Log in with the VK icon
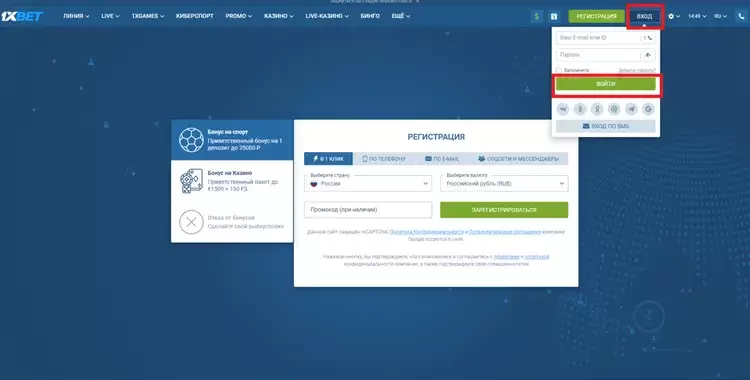The height and width of the screenshot is (380, 750). (x=563, y=109)
